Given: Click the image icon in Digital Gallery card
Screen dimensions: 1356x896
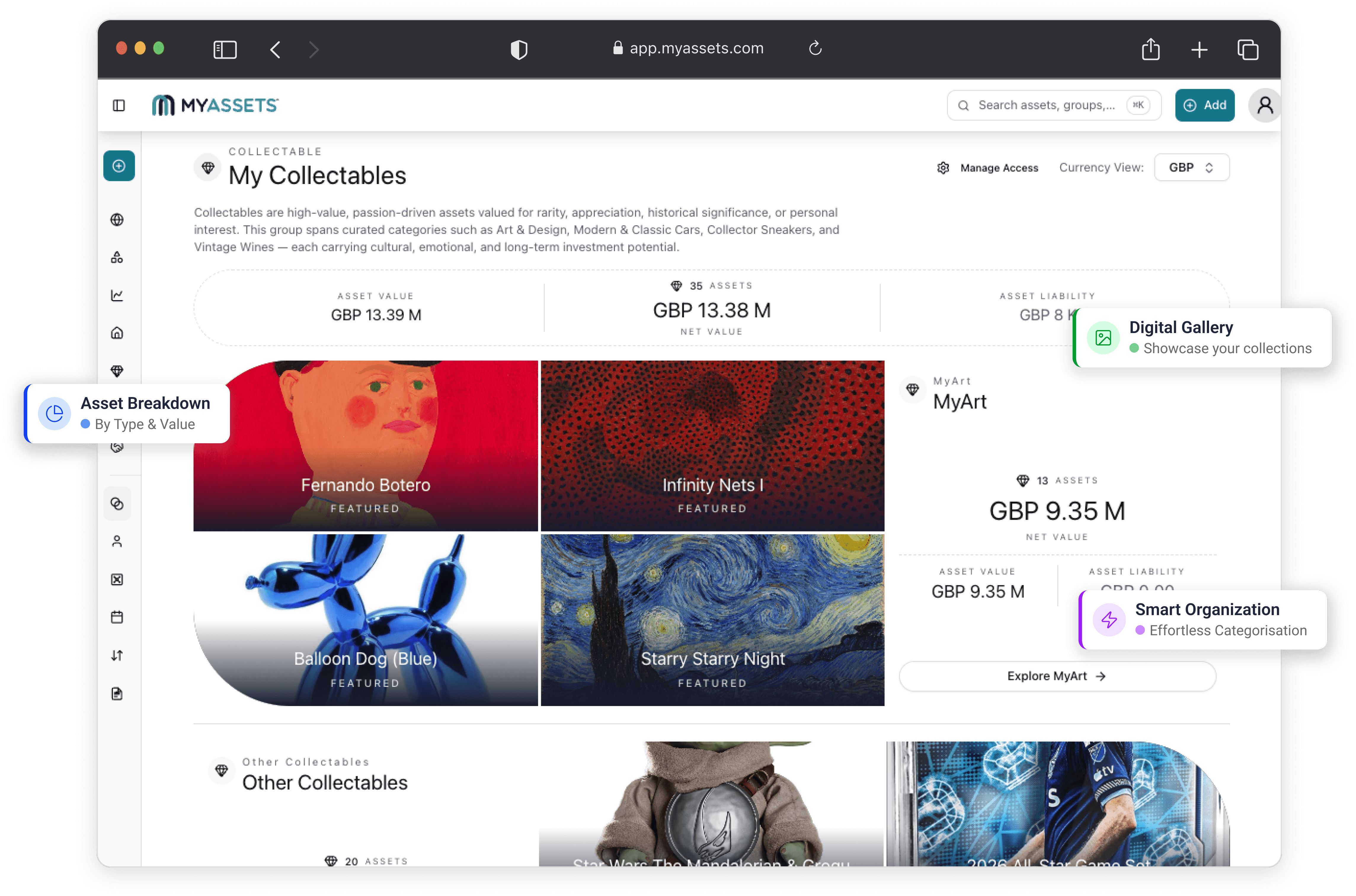Looking at the screenshot, I should click(1104, 338).
